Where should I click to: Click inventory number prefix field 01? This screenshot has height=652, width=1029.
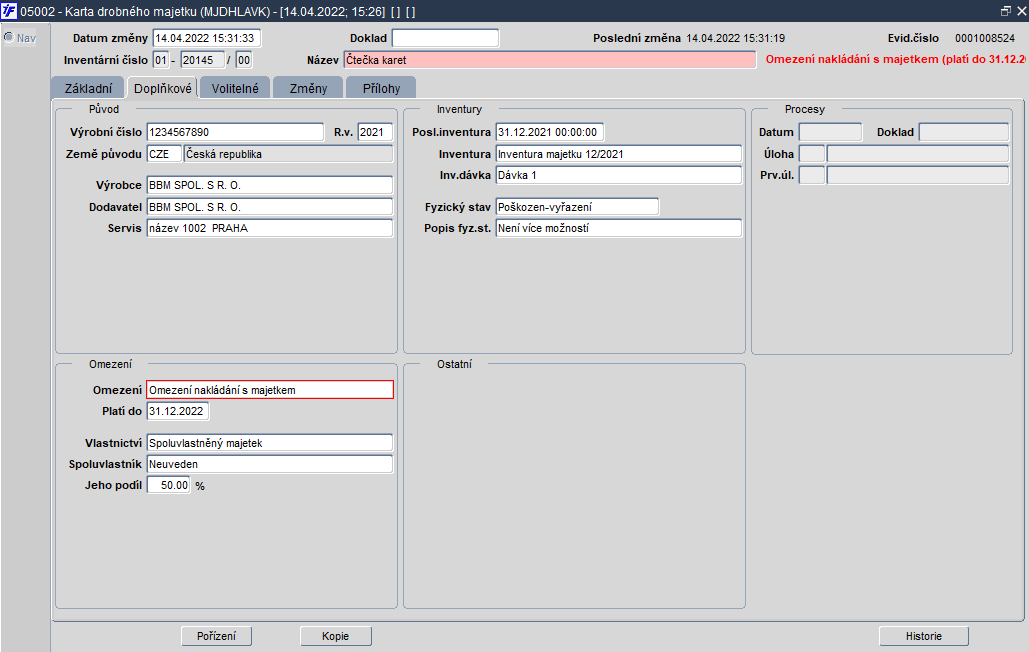(x=161, y=60)
